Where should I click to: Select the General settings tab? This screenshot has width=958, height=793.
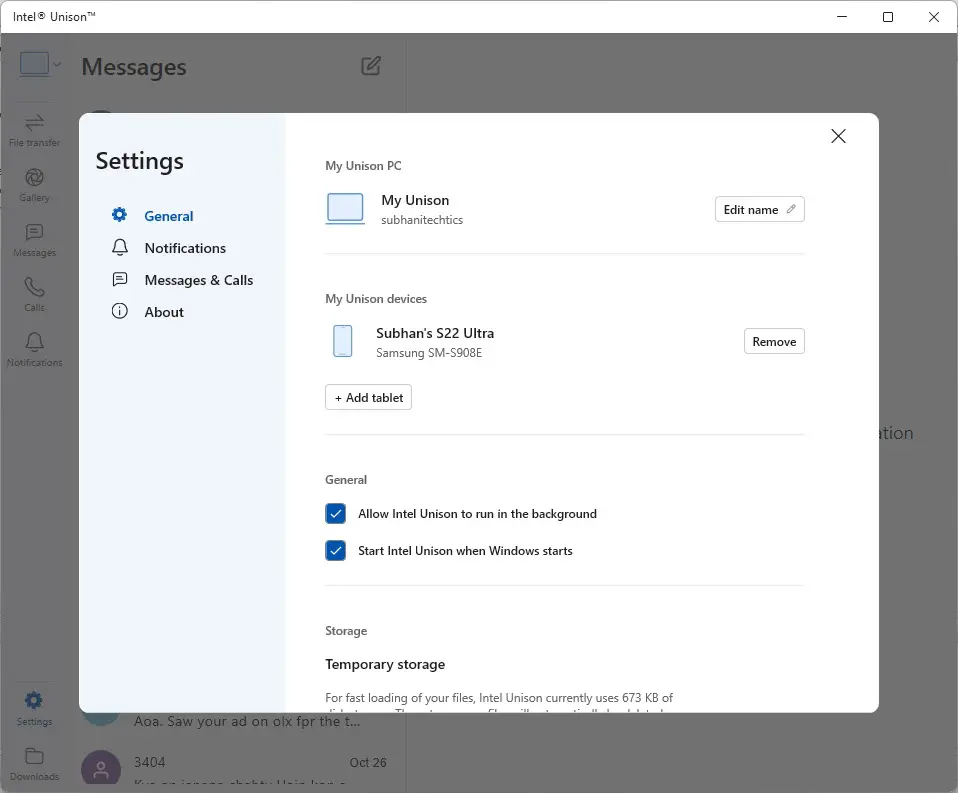[x=169, y=216]
